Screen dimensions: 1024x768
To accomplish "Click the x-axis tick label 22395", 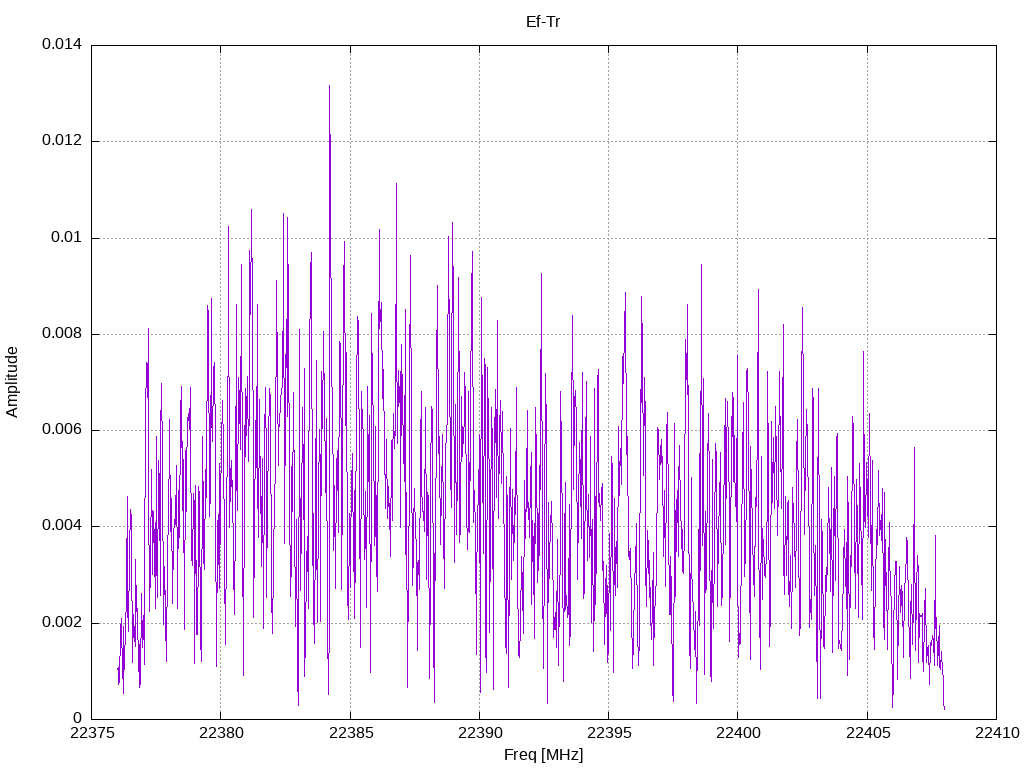I will pos(609,733).
